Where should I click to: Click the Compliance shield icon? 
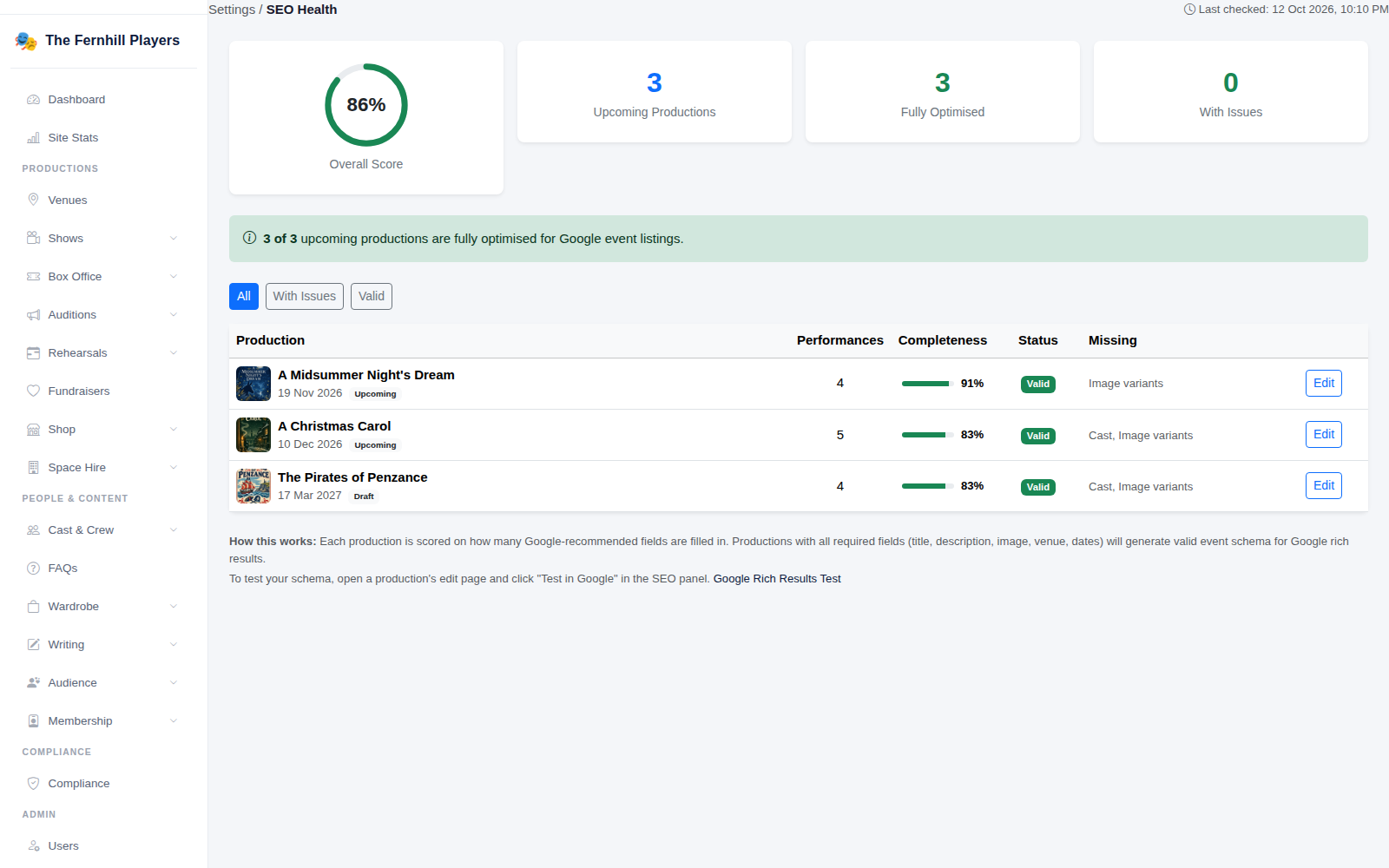coord(33,784)
